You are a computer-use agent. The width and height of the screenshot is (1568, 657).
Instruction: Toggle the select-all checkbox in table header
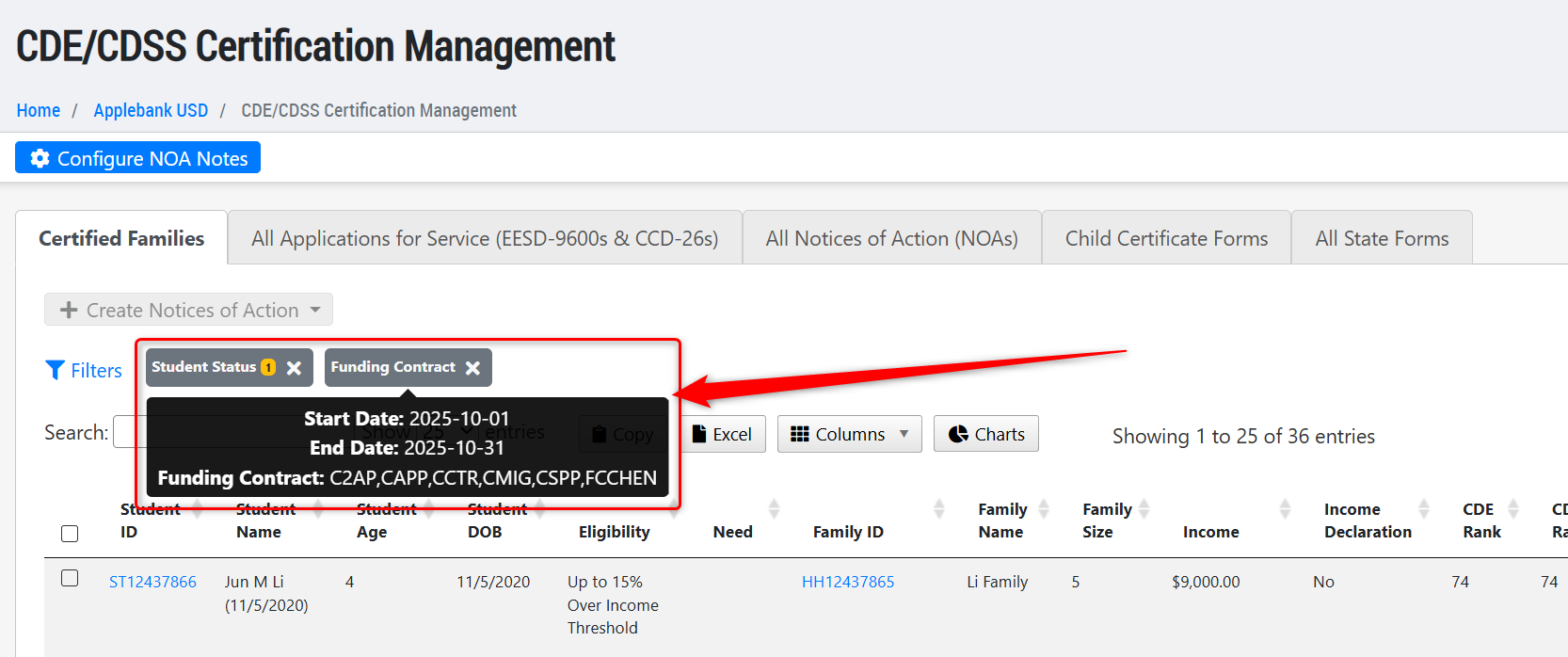click(x=70, y=534)
